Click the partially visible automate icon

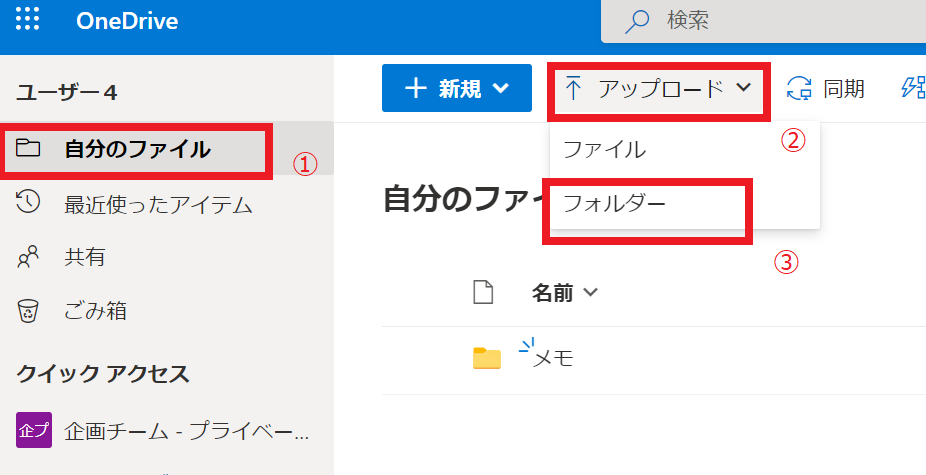[x=914, y=88]
